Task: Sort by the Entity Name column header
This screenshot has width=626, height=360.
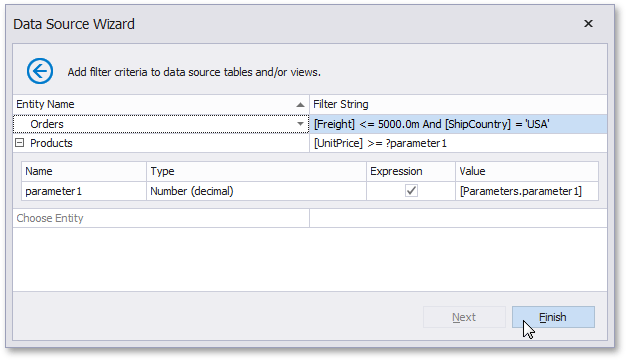Action: 161,105
